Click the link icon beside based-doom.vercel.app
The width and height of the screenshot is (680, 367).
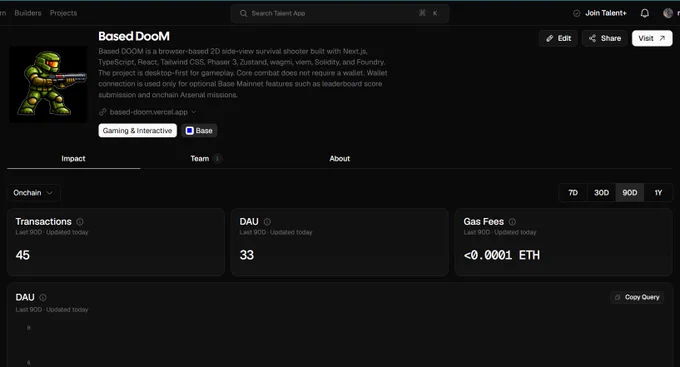coord(102,112)
